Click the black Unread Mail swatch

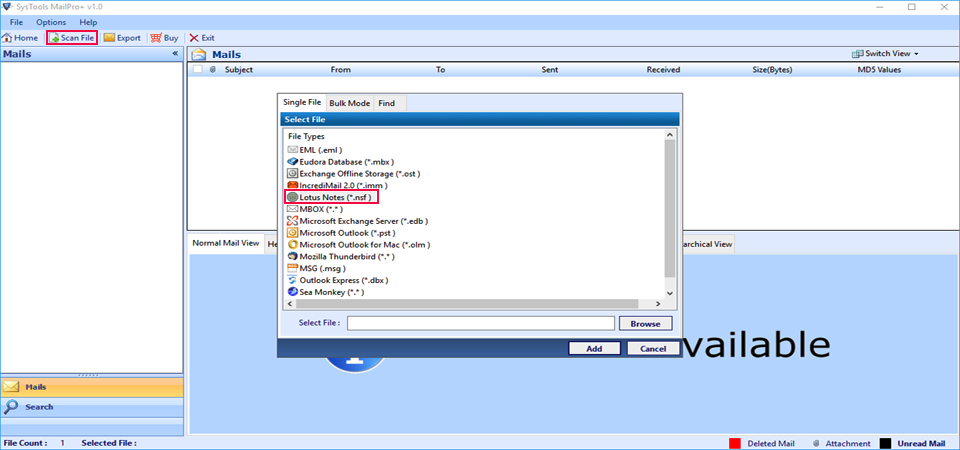(885, 443)
